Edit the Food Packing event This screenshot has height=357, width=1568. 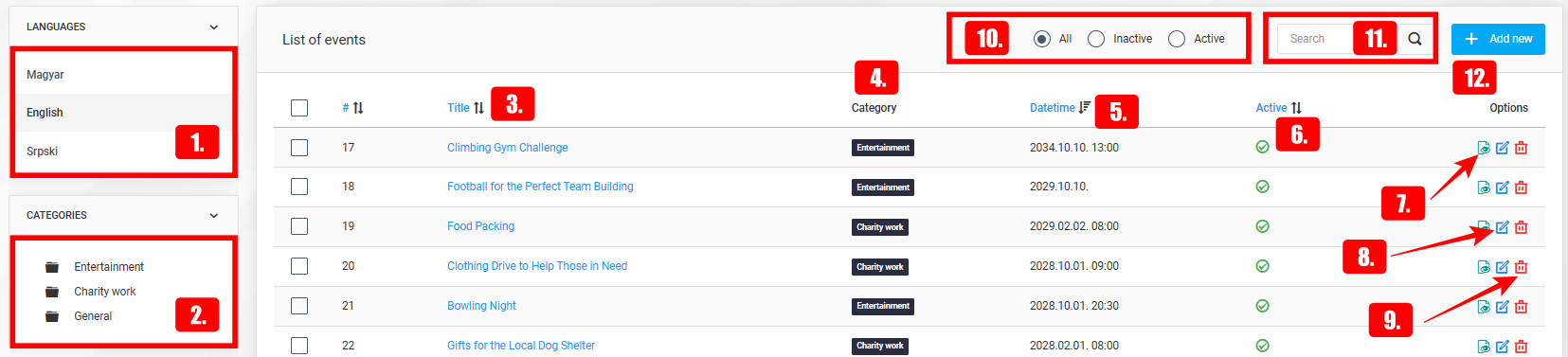(1502, 227)
